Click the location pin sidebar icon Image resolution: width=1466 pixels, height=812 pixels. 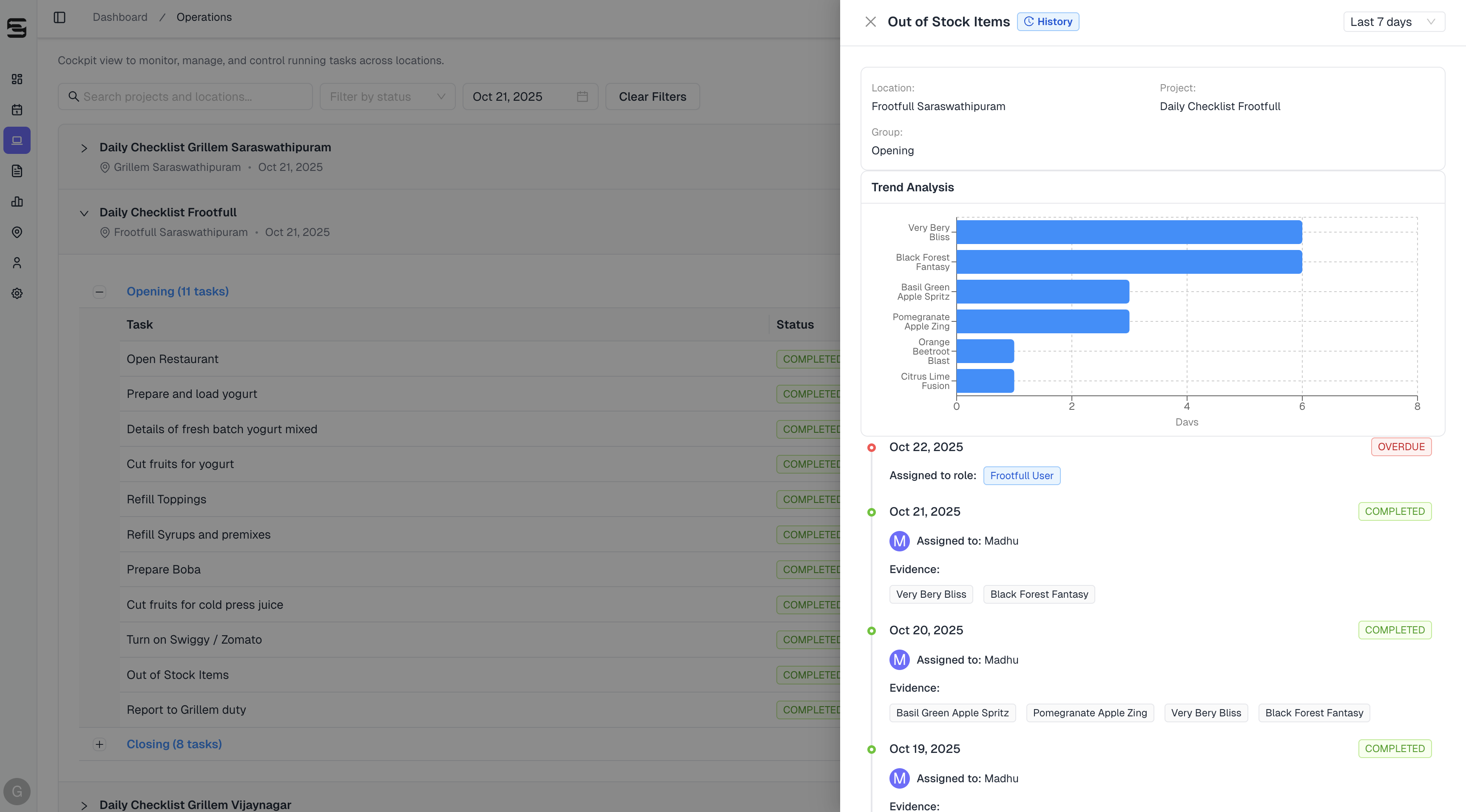(x=17, y=232)
